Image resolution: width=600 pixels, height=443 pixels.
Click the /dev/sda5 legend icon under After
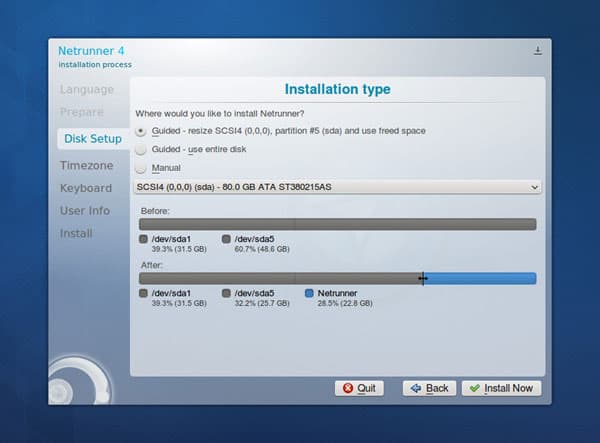227,294
